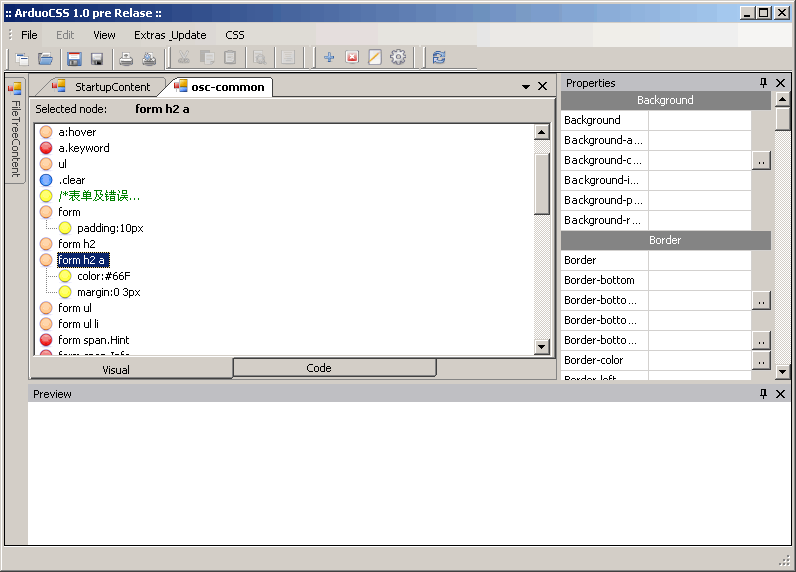
Task: Select the a:hover node
Action: tap(77, 132)
